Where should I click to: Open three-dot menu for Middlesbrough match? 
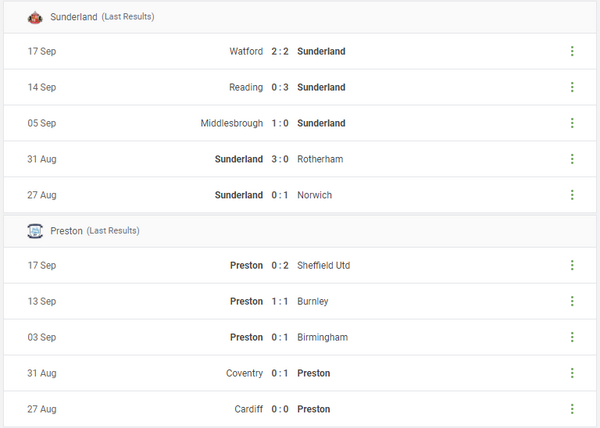[572, 123]
